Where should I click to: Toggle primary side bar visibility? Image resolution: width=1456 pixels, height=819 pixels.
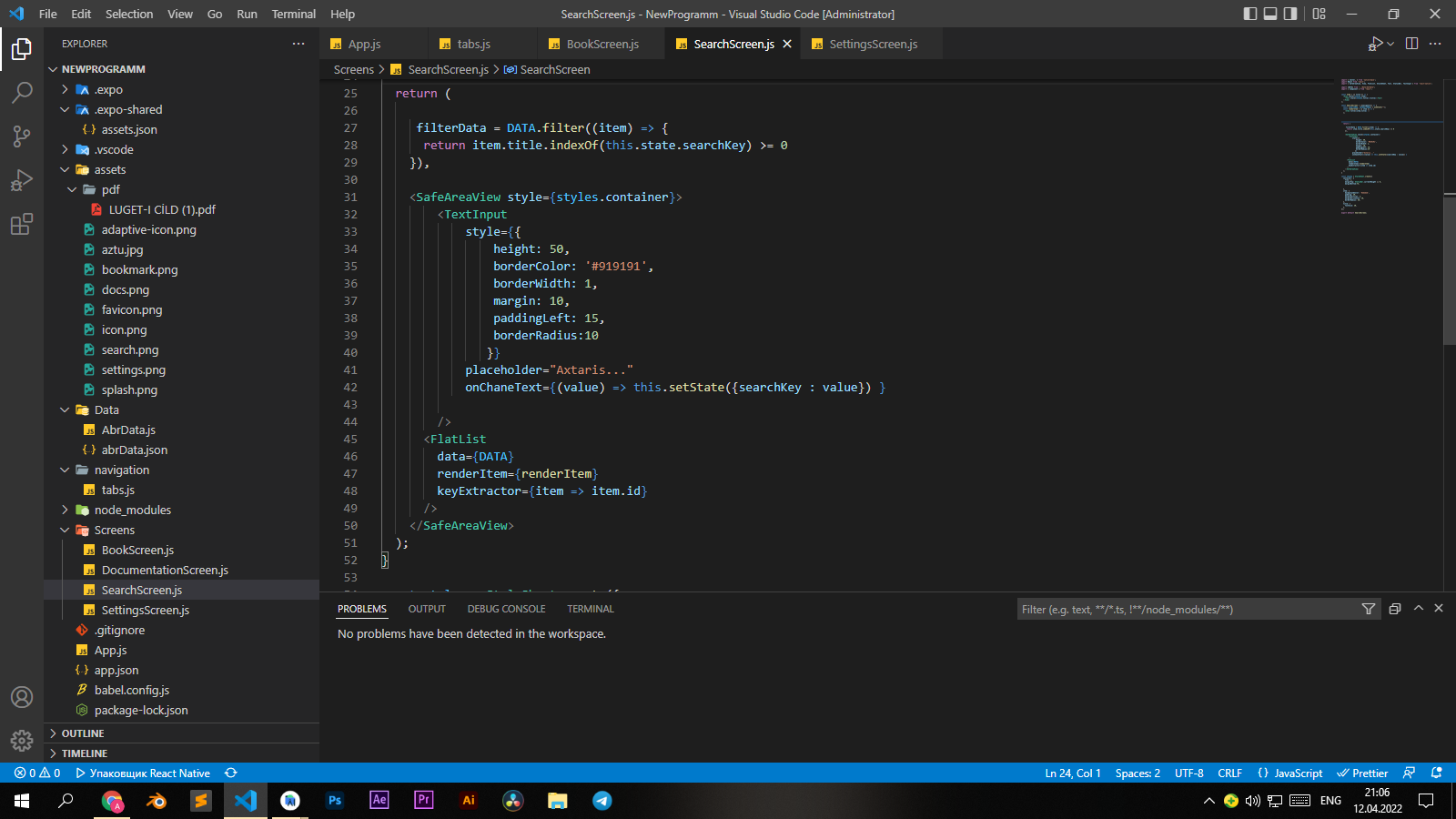[x=1250, y=14]
